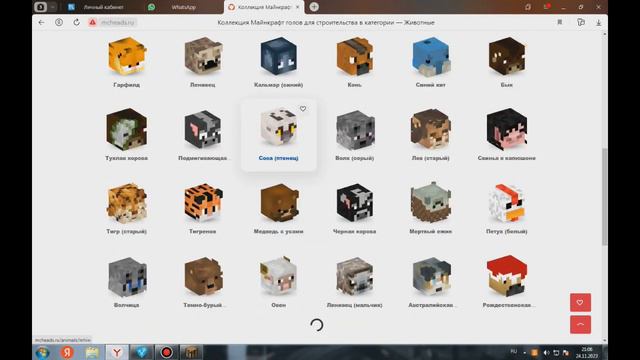Click the Волчица label text
This screenshot has height=360, width=640.
coord(127,305)
